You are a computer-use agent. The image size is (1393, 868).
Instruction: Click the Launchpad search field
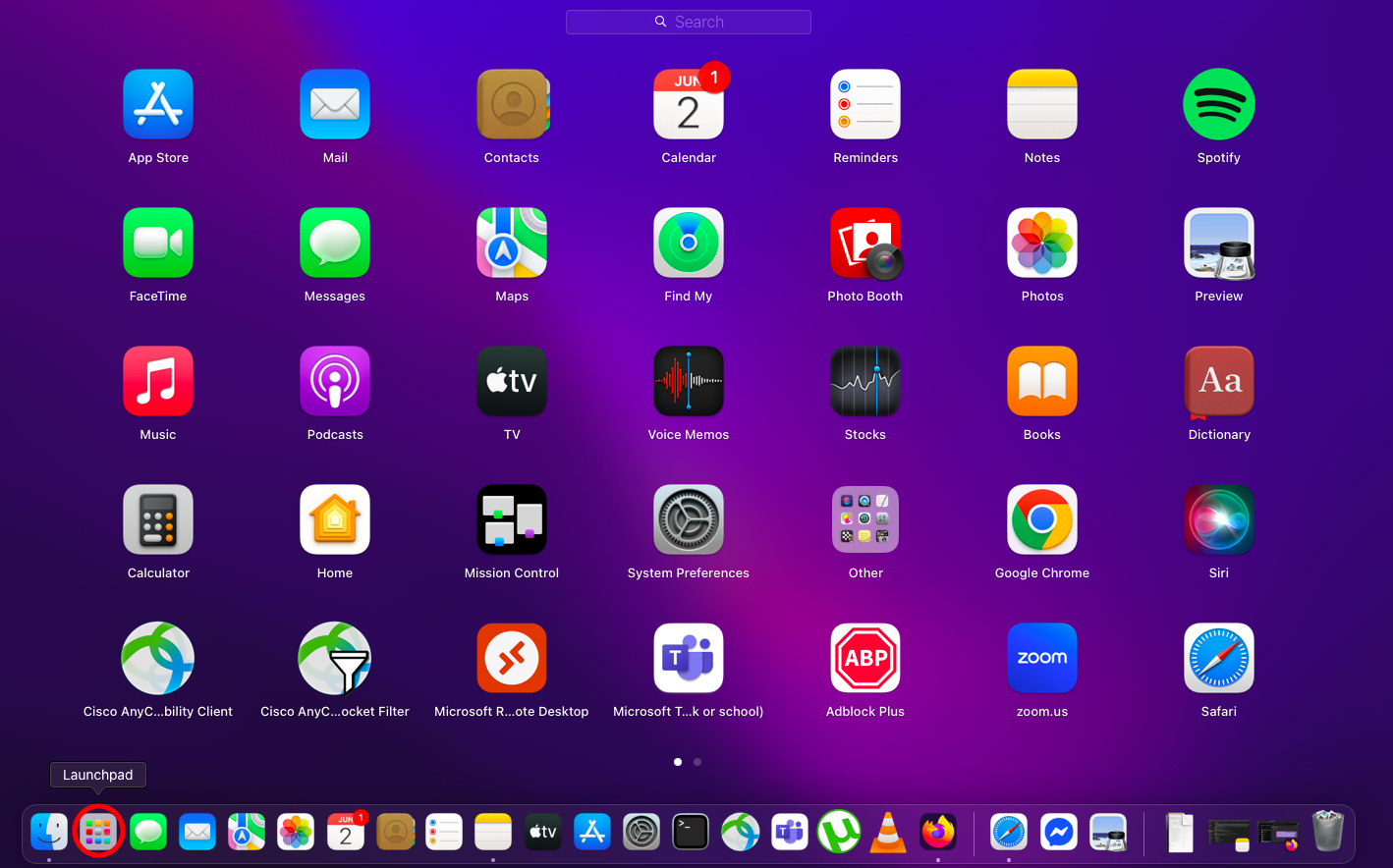click(689, 22)
